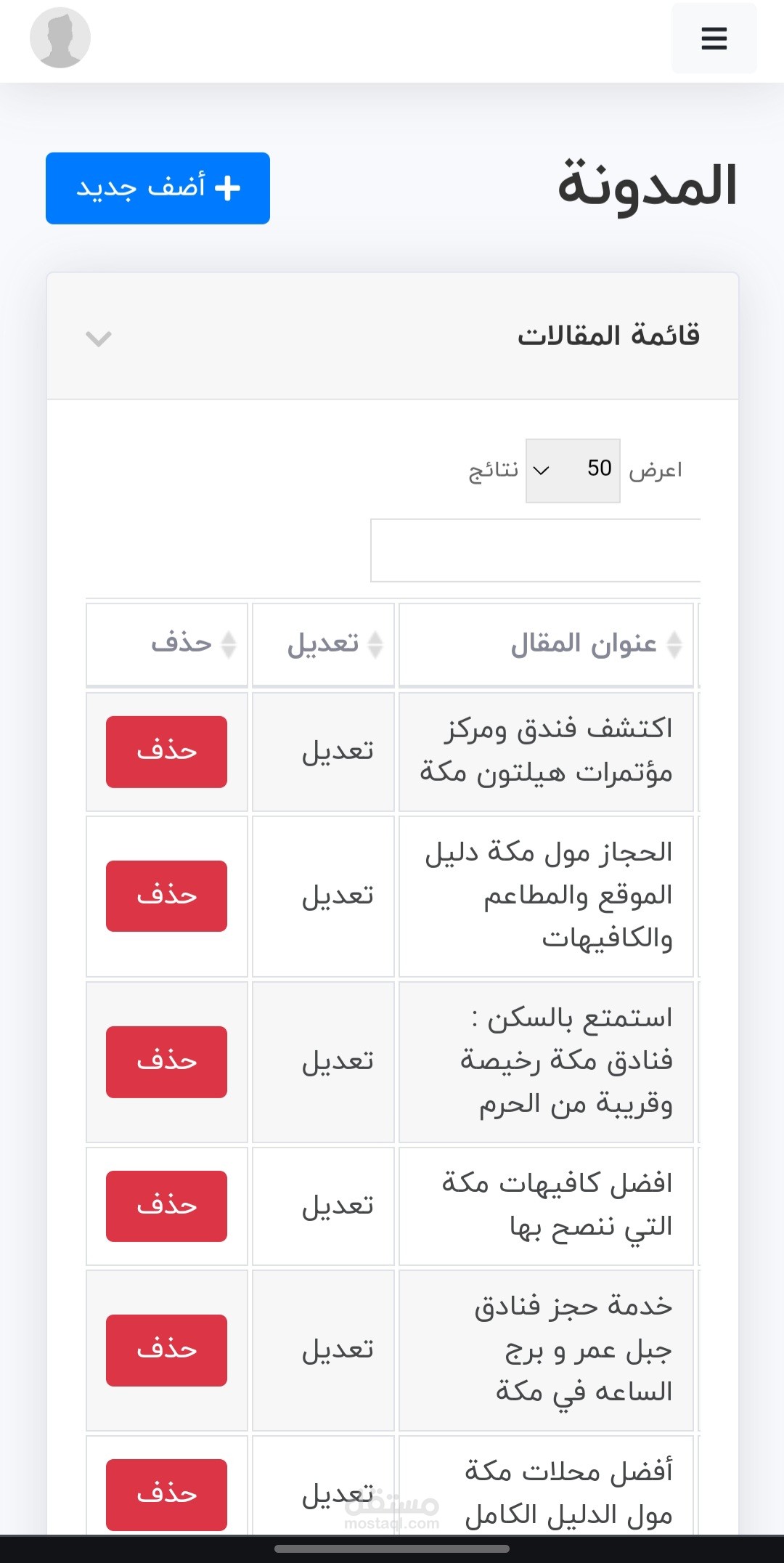
Task: Edit the هيلتون مكة hotel article
Action: (x=338, y=752)
